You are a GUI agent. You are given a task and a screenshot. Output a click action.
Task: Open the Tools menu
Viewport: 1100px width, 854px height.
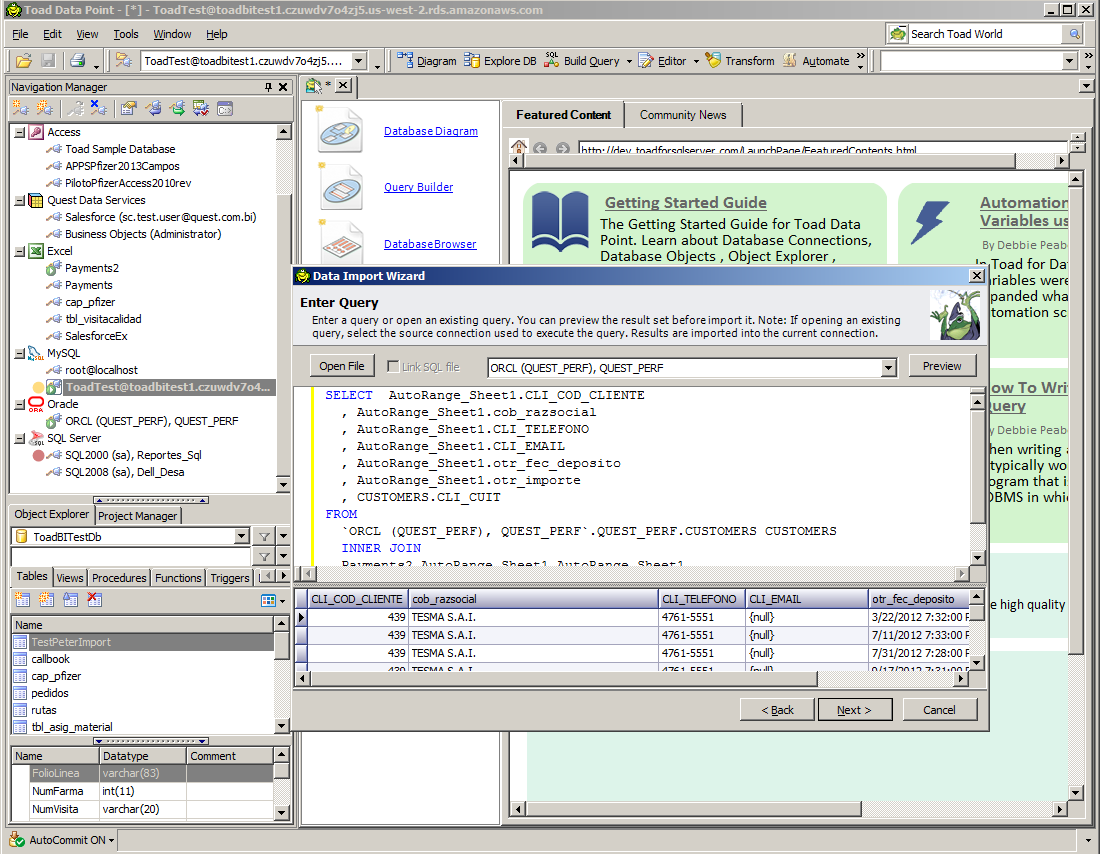126,34
